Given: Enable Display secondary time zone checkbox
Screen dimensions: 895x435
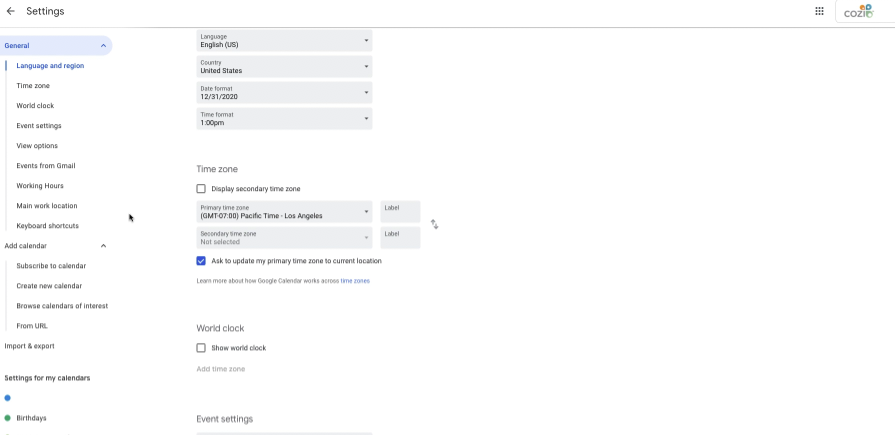Looking at the screenshot, I should 201,188.
